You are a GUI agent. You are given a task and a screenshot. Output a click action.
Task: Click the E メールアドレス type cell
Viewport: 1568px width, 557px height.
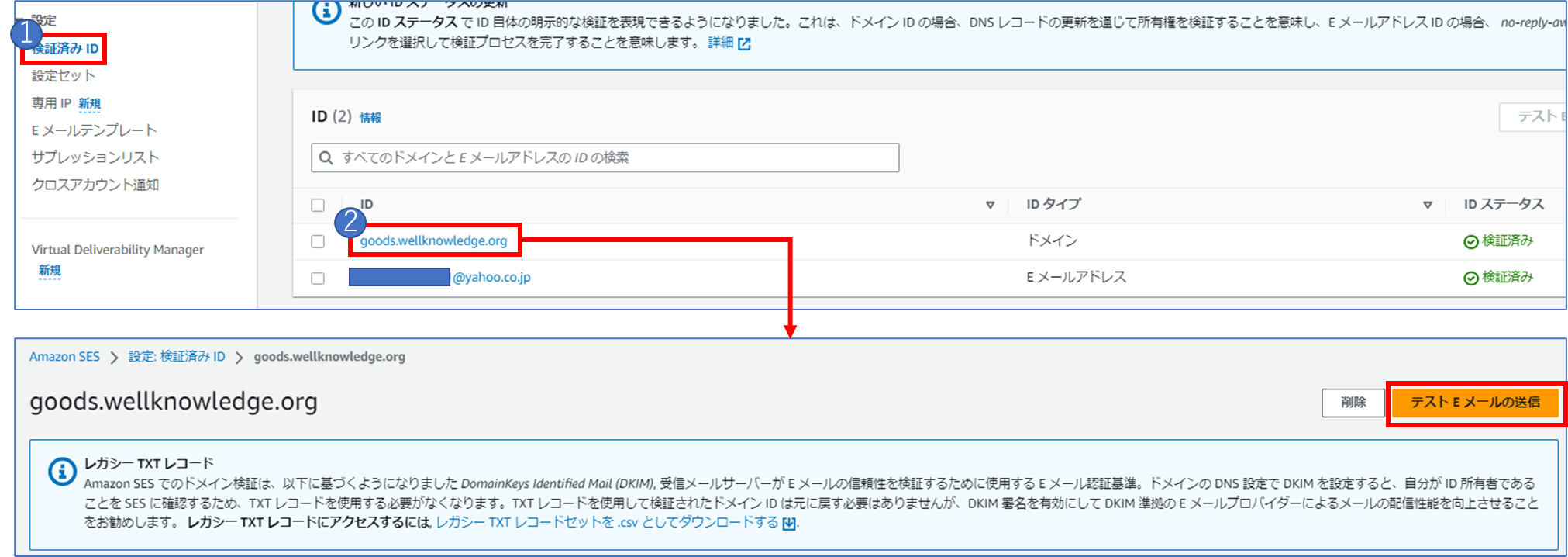(1077, 277)
